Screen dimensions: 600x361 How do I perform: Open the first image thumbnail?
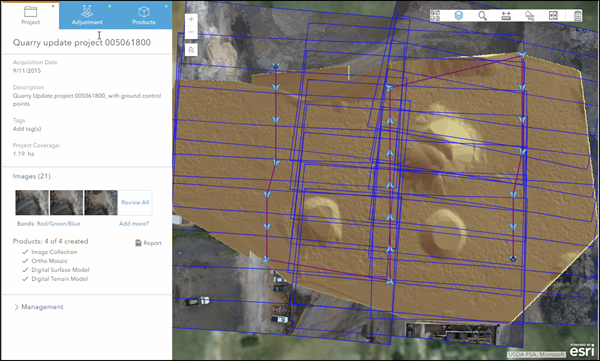[x=32, y=203]
